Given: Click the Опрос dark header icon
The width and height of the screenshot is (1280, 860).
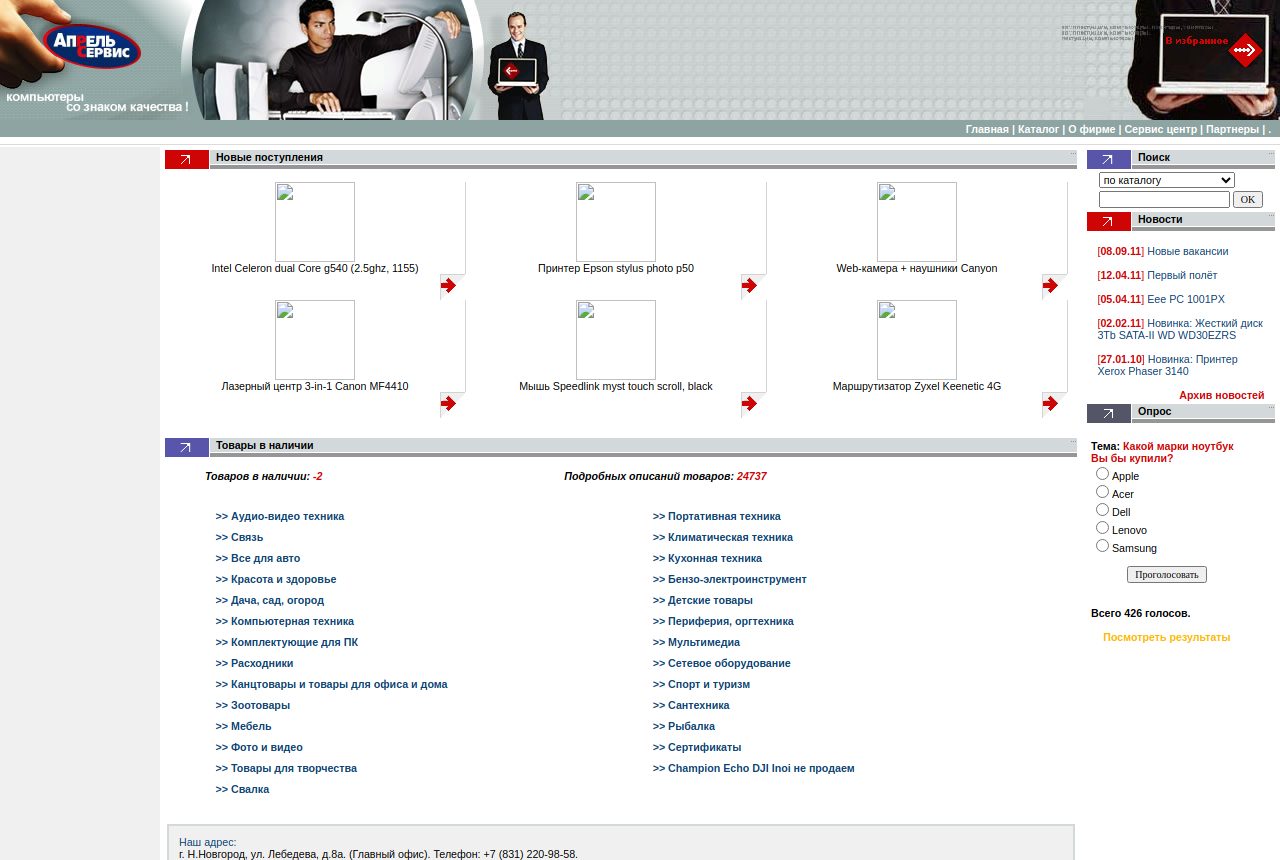Looking at the screenshot, I should [1109, 413].
